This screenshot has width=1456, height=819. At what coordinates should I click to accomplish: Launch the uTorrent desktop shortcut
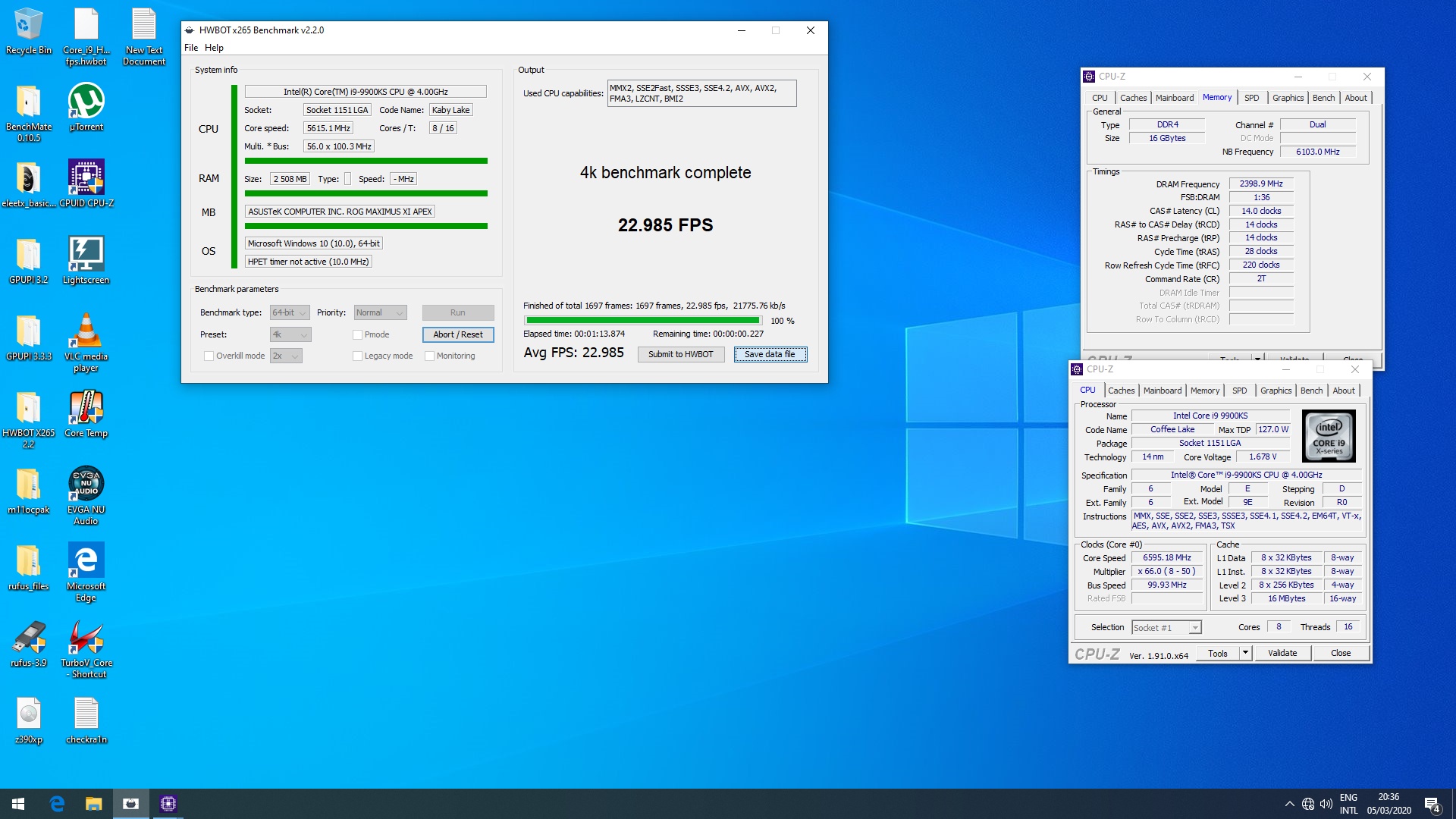click(86, 107)
